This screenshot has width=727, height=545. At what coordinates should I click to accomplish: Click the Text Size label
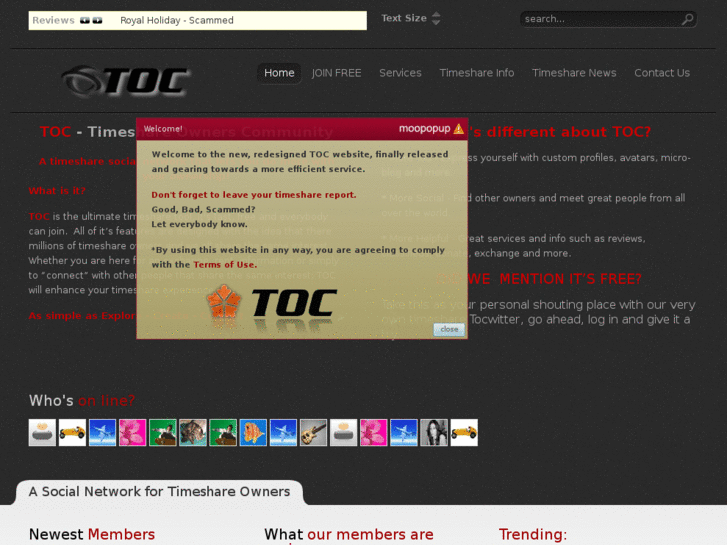click(404, 18)
